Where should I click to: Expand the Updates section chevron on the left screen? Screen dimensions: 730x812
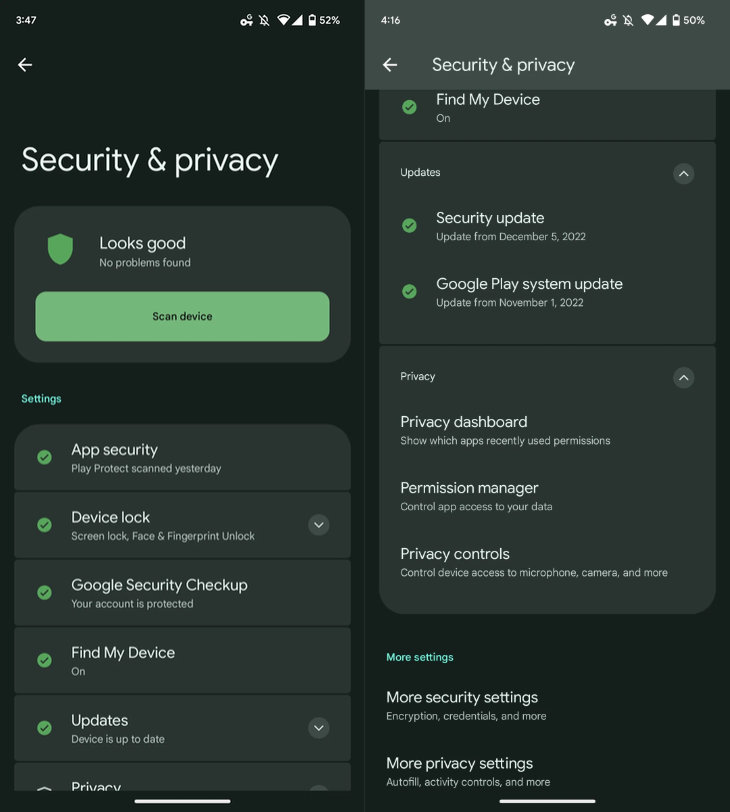[x=319, y=728]
